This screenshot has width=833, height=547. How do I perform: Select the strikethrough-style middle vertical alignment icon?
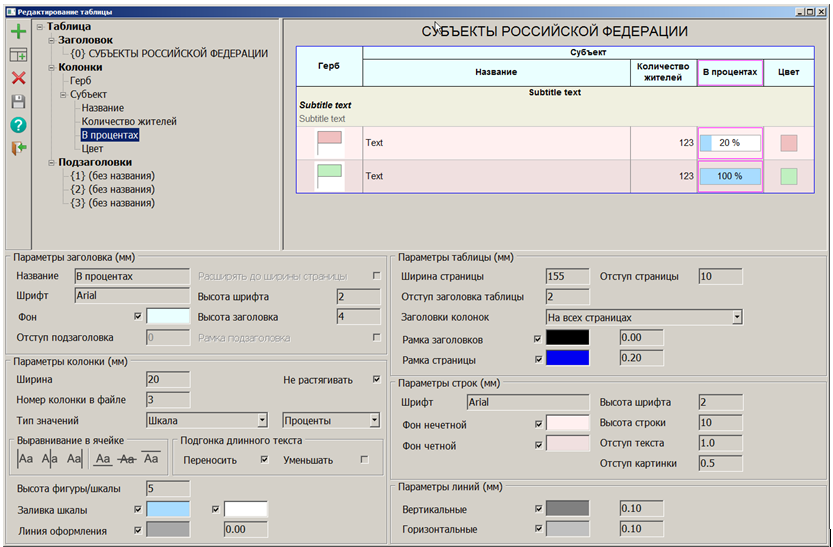point(125,459)
